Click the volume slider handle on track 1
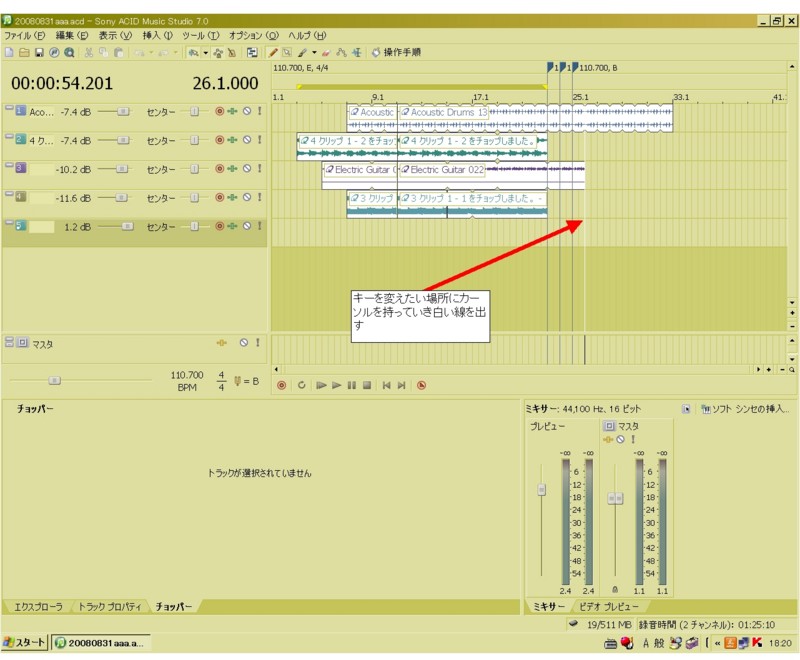Viewport: 800px width, 660px height. coord(123,111)
